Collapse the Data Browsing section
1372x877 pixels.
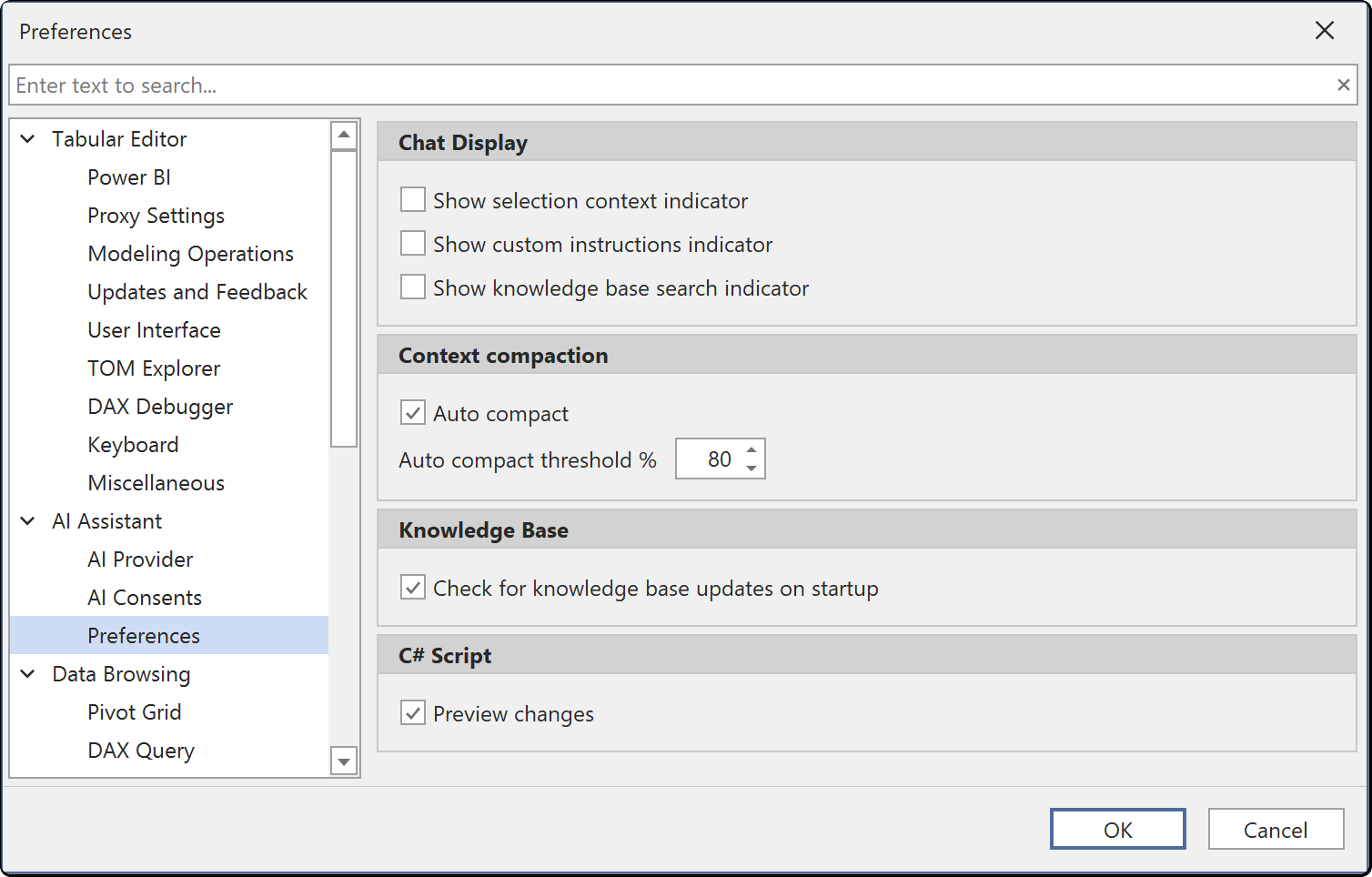(x=26, y=674)
